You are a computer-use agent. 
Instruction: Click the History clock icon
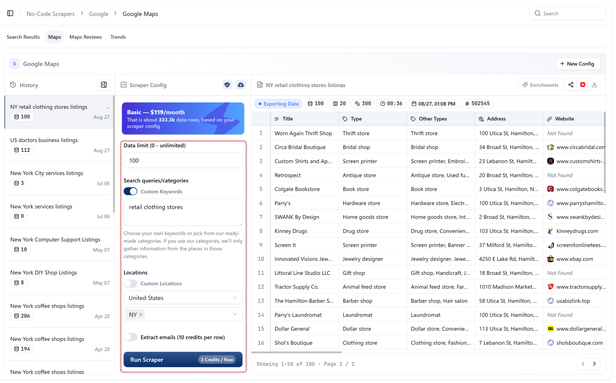[x=13, y=85]
